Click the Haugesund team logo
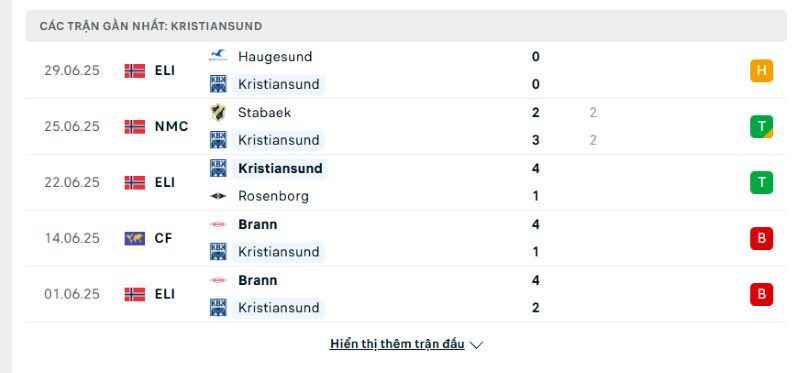This screenshot has width=800, height=373. click(x=218, y=56)
